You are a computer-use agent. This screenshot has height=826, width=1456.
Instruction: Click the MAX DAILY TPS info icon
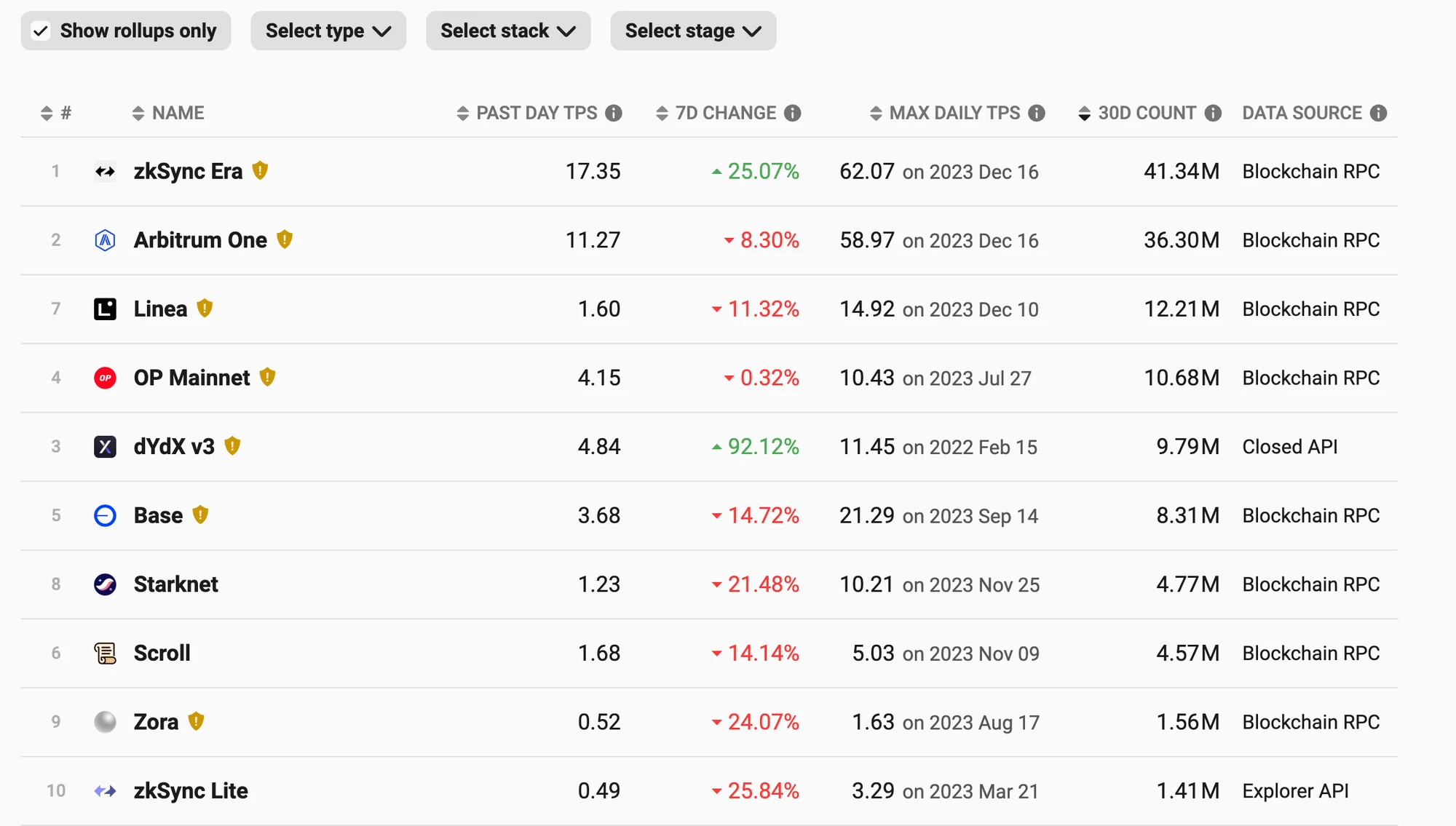coord(1037,113)
